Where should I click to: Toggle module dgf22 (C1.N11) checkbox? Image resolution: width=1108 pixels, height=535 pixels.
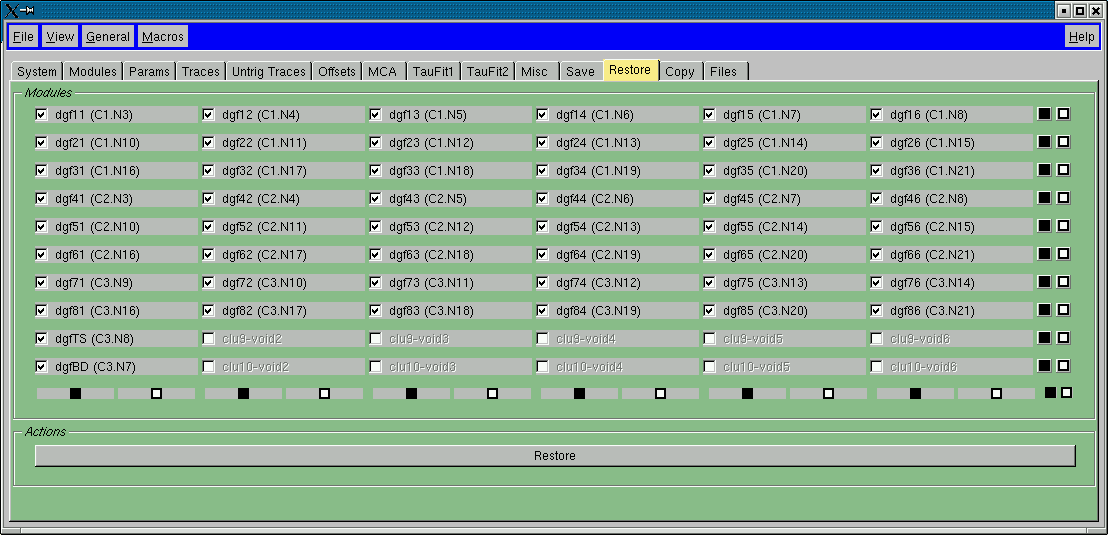[x=208, y=143]
